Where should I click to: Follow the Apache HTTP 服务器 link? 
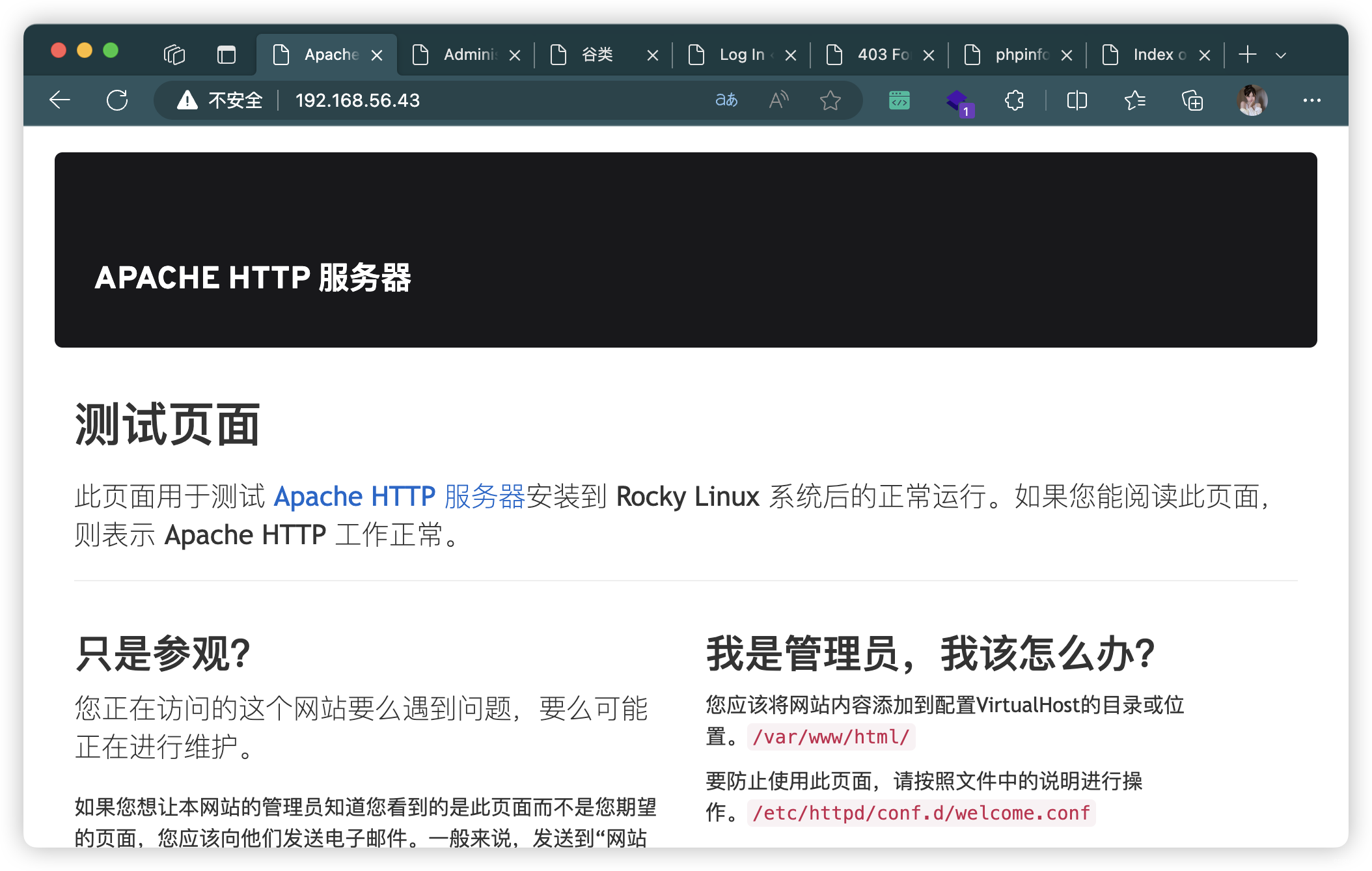pos(399,497)
